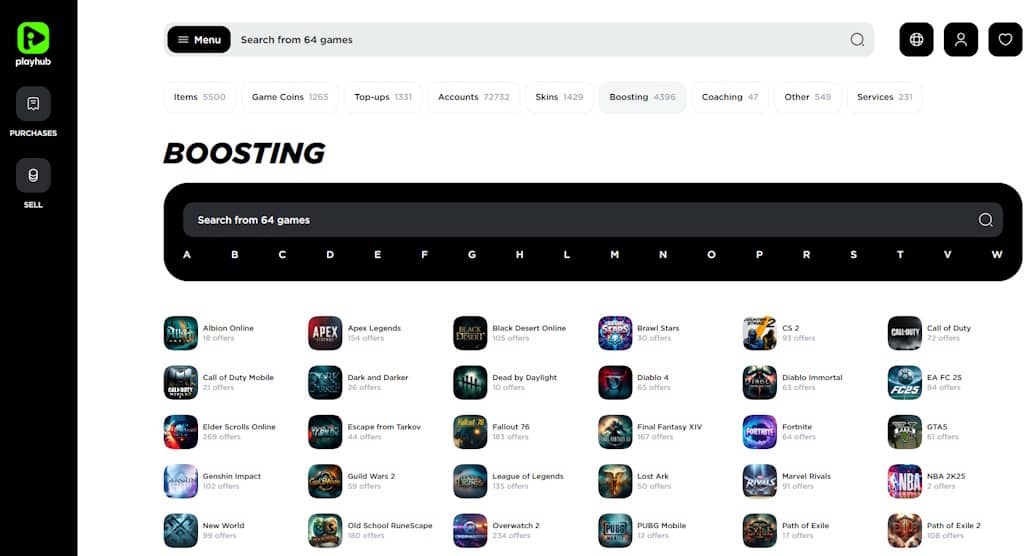1024x556 pixels.
Task: Open the user account icon
Action: point(961,40)
